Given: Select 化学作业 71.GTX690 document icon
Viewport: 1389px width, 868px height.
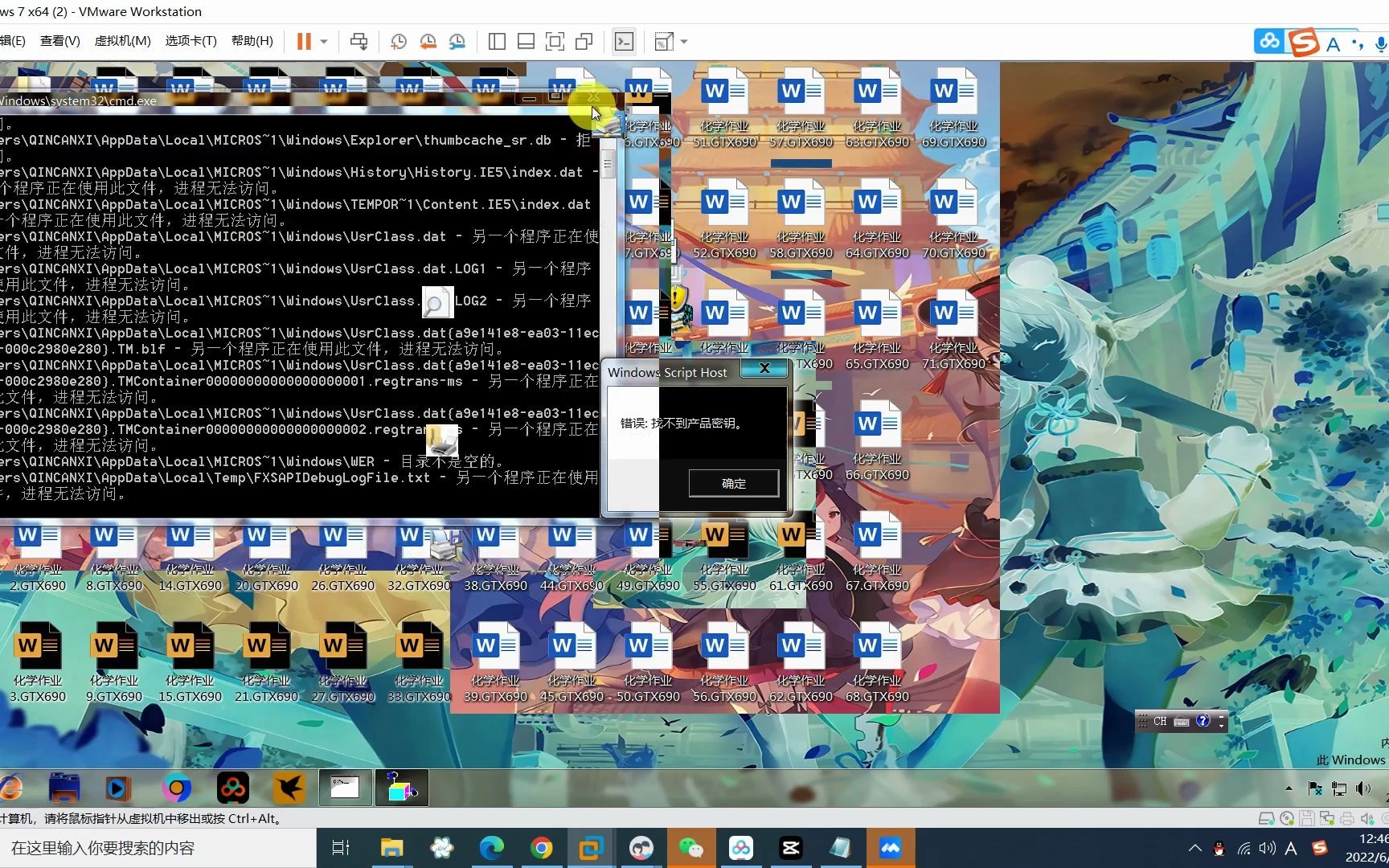Looking at the screenshot, I should point(953,330).
